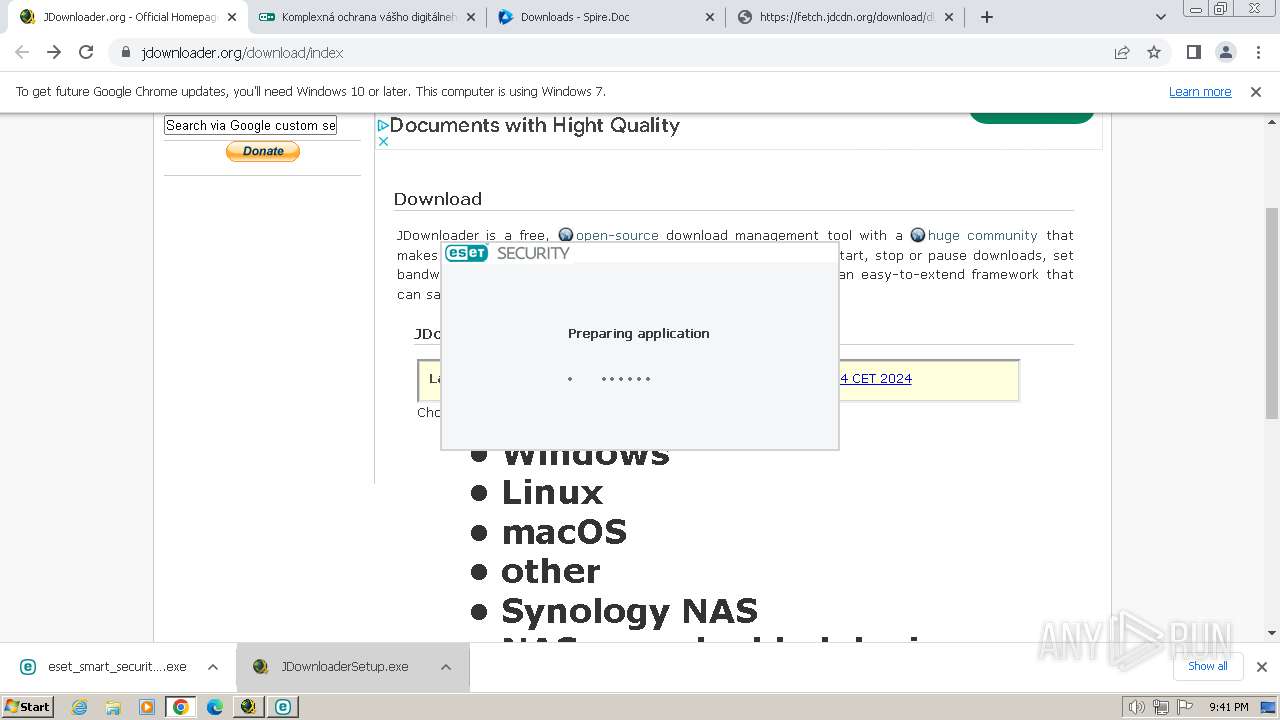Open the Chrome profile avatar menu
This screenshot has height=720, width=1280.
tap(1225, 52)
